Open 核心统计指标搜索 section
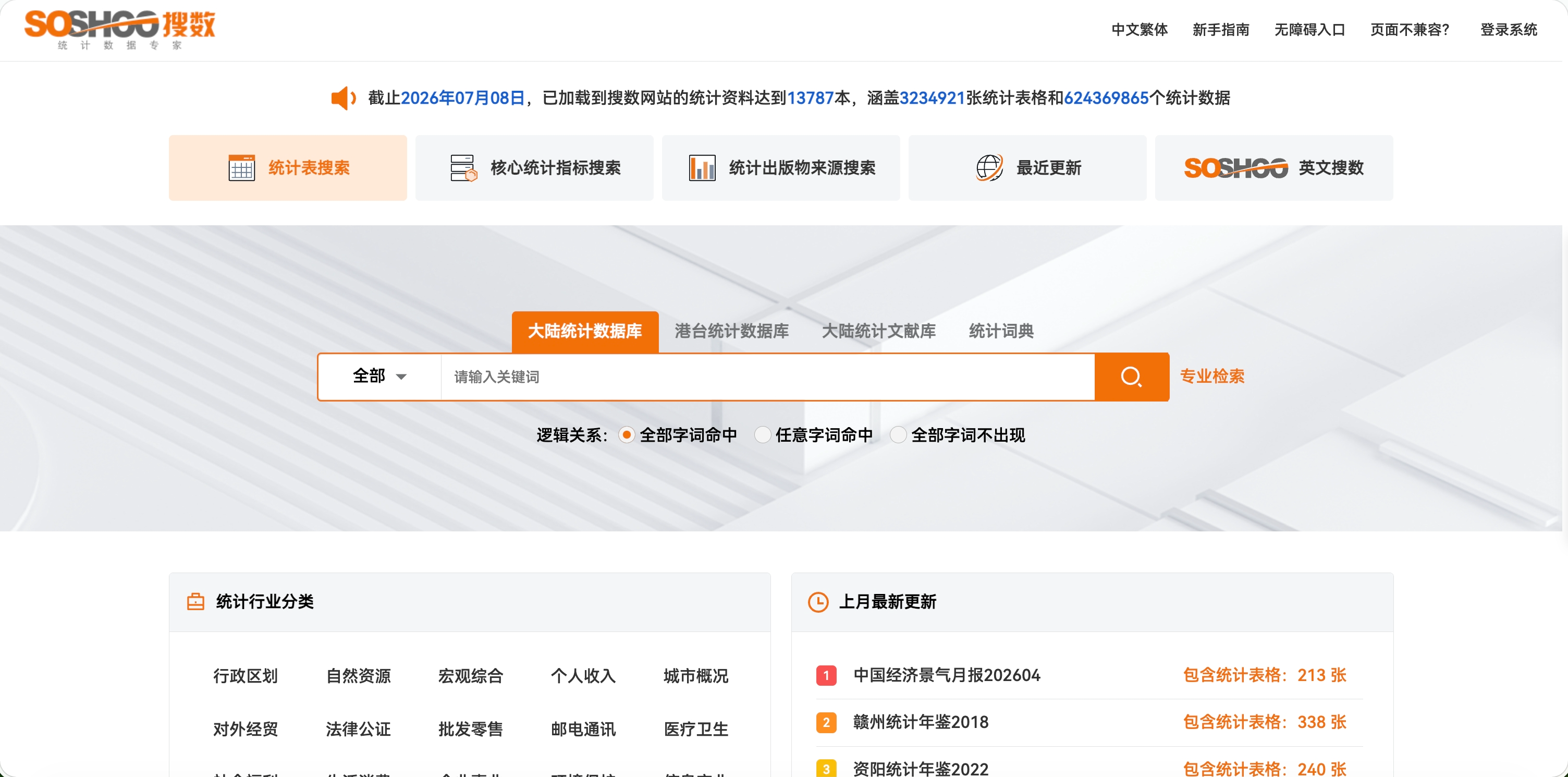 pos(534,168)
